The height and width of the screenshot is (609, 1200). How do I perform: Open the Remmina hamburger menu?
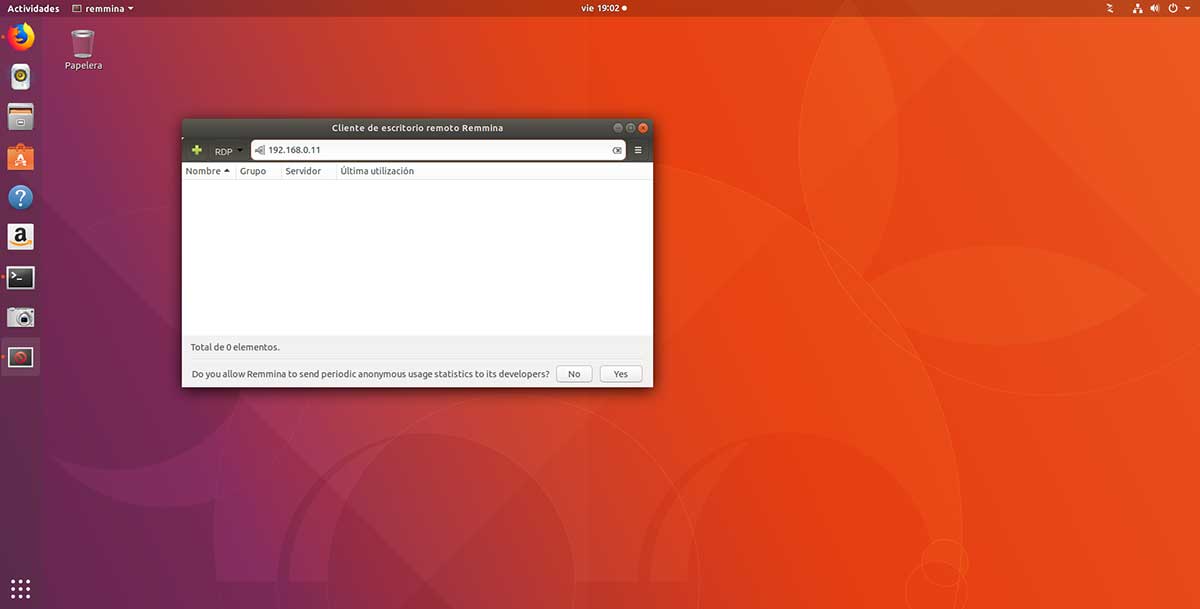[638, 151]
